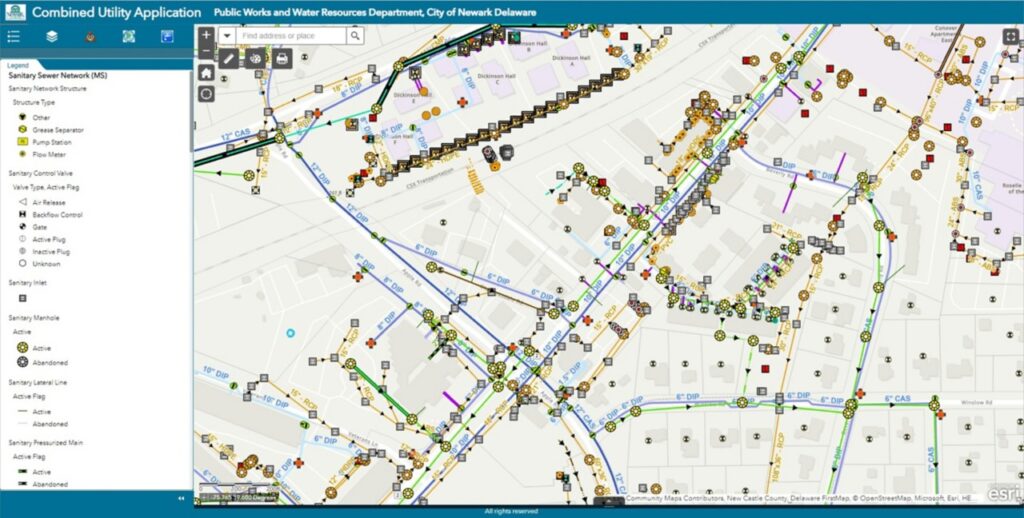Go to the default Home extent
The image size is (1024, 518).
[206, 73]
